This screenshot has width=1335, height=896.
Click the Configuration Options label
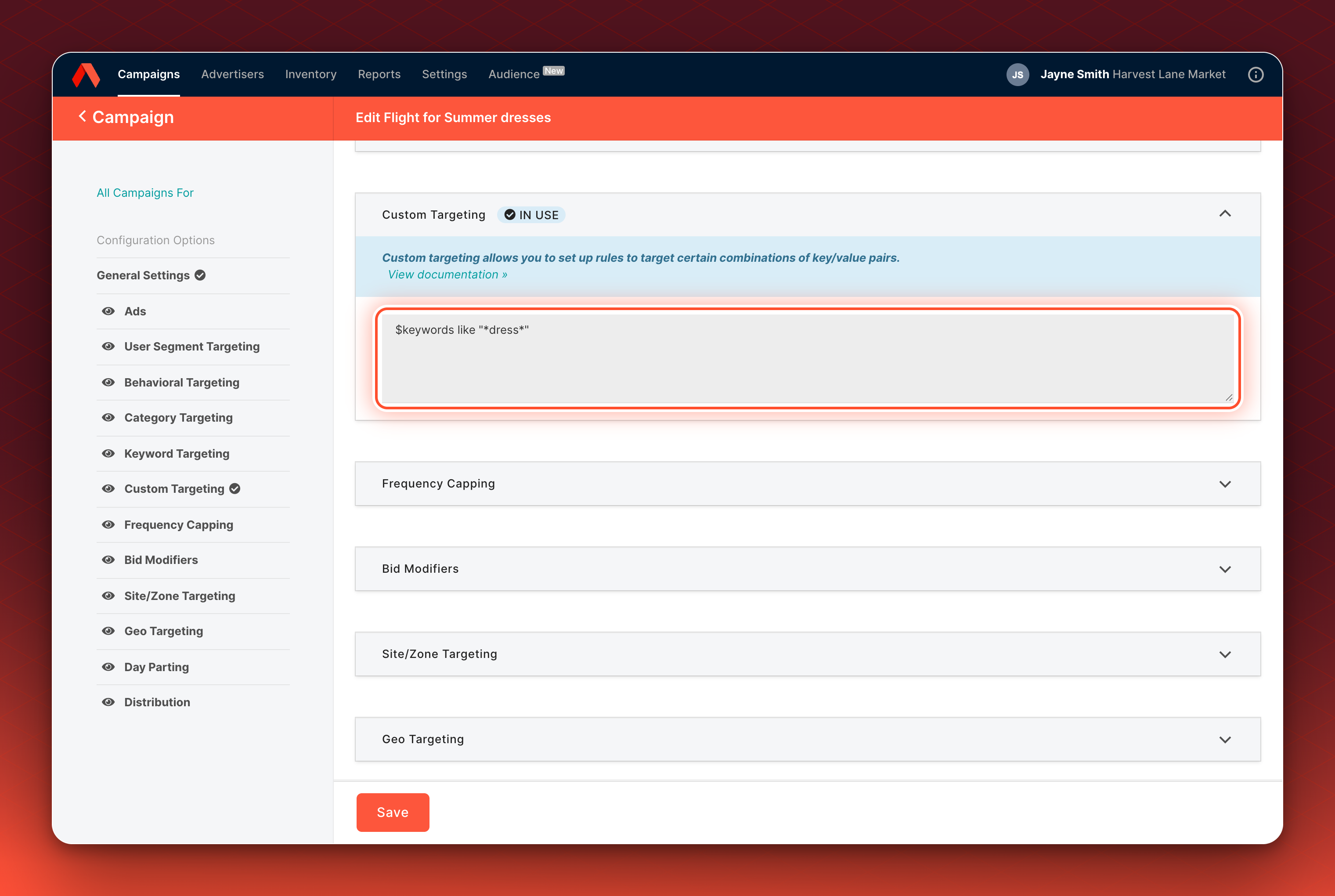(155, 240)
